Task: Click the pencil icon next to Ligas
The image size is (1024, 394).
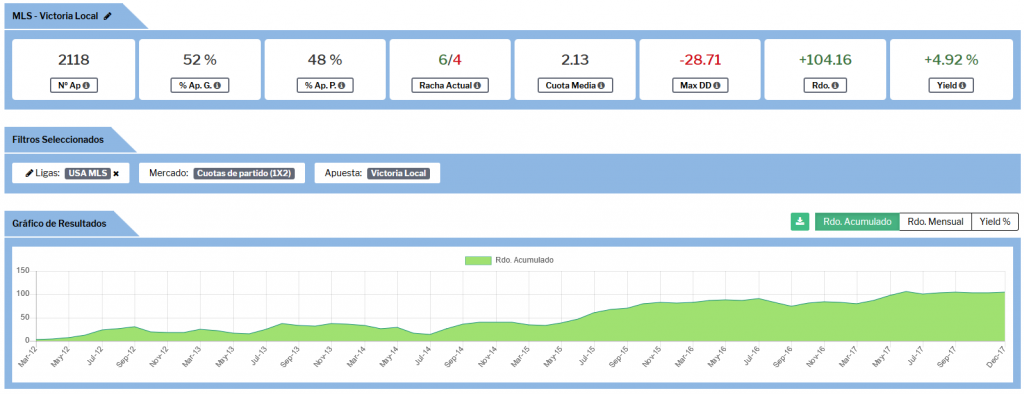Action: tap(29, 173)
